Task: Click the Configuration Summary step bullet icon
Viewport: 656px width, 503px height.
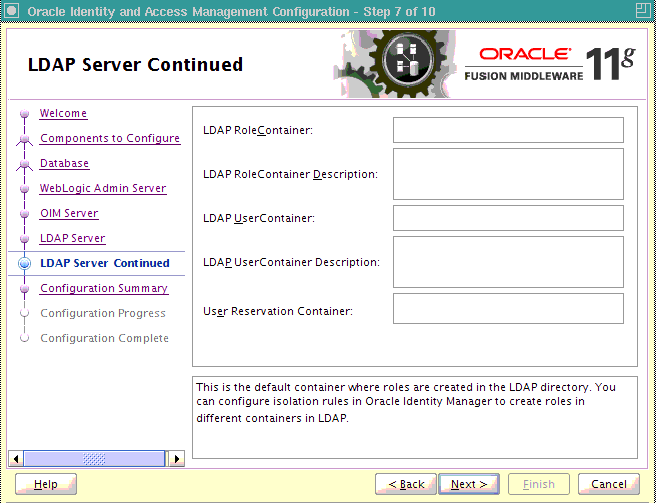Action: click(x=25, y=288)
